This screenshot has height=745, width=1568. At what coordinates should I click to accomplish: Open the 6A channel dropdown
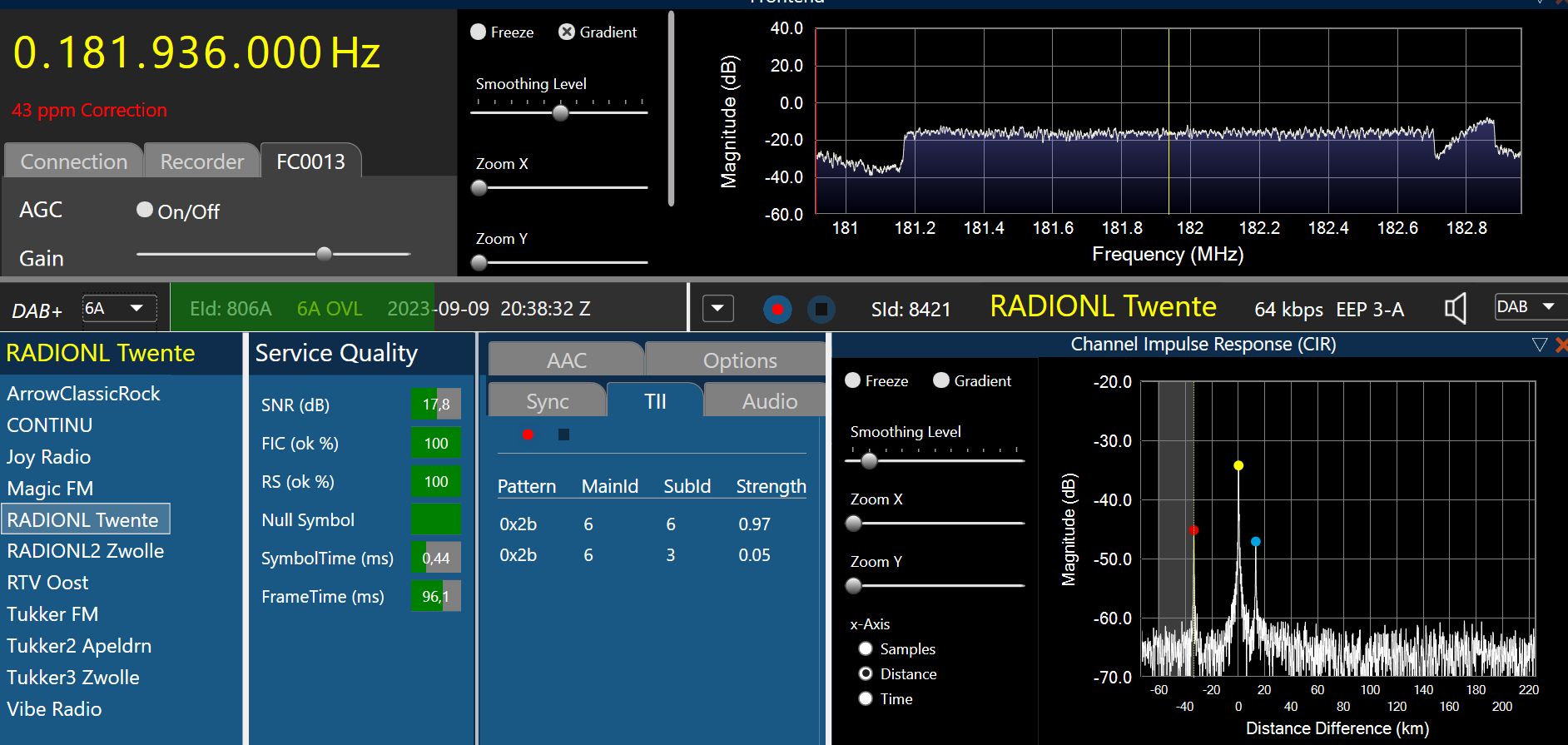coord(120,309)
